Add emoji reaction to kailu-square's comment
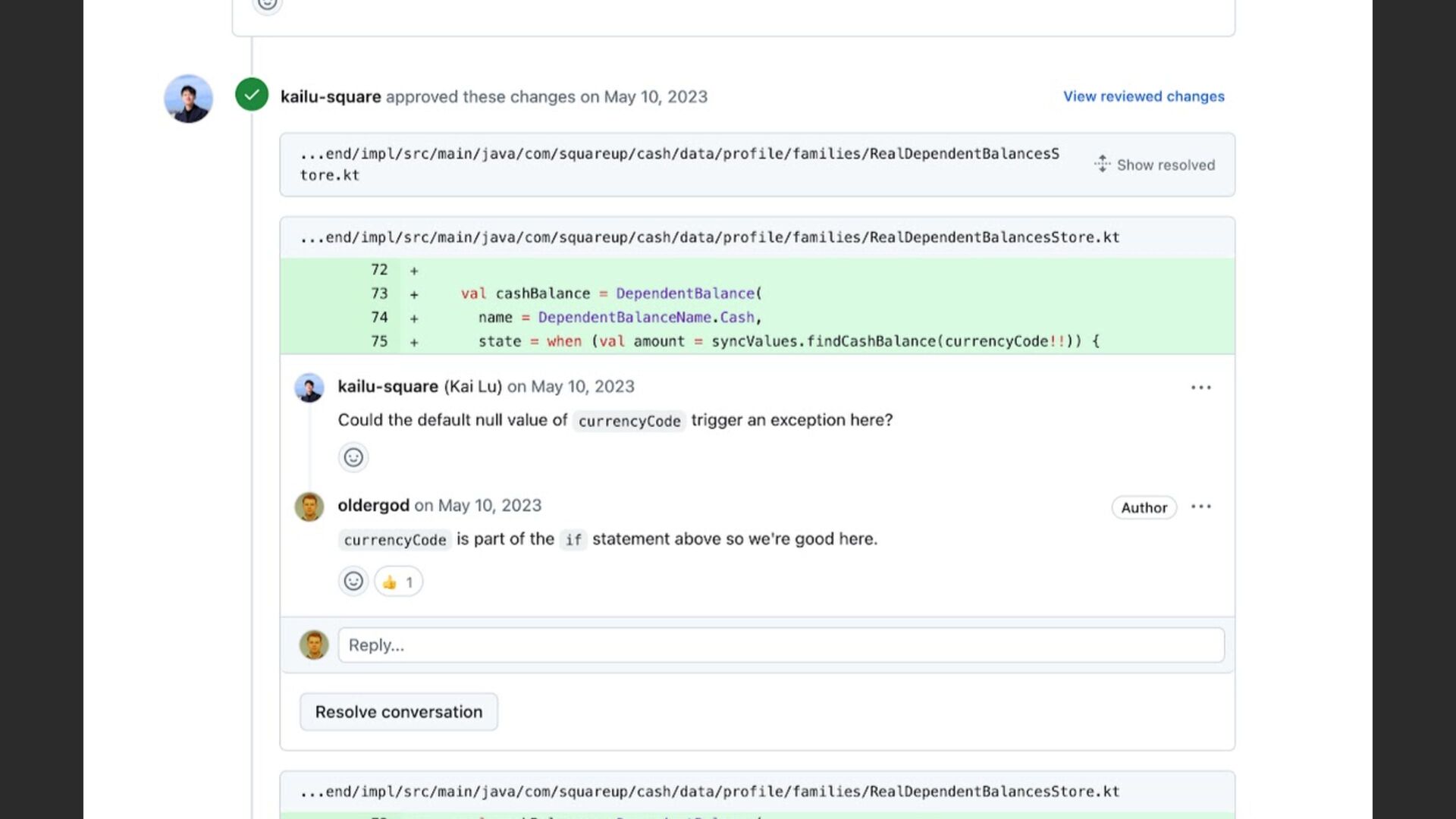The height and width of the screenshot is (819, 1456). 353,457
